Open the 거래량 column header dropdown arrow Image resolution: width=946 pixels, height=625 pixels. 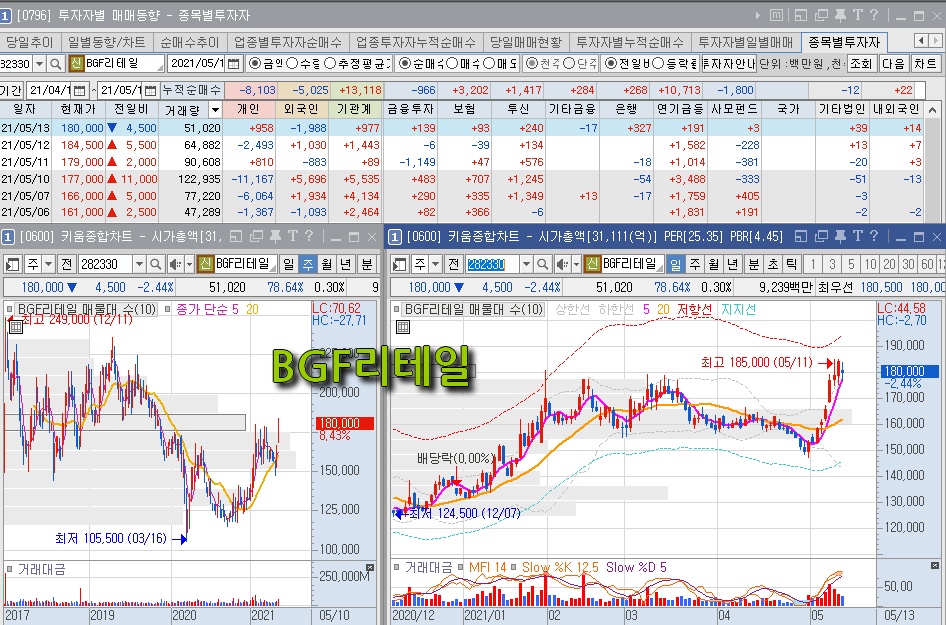(x=215, y=109)
